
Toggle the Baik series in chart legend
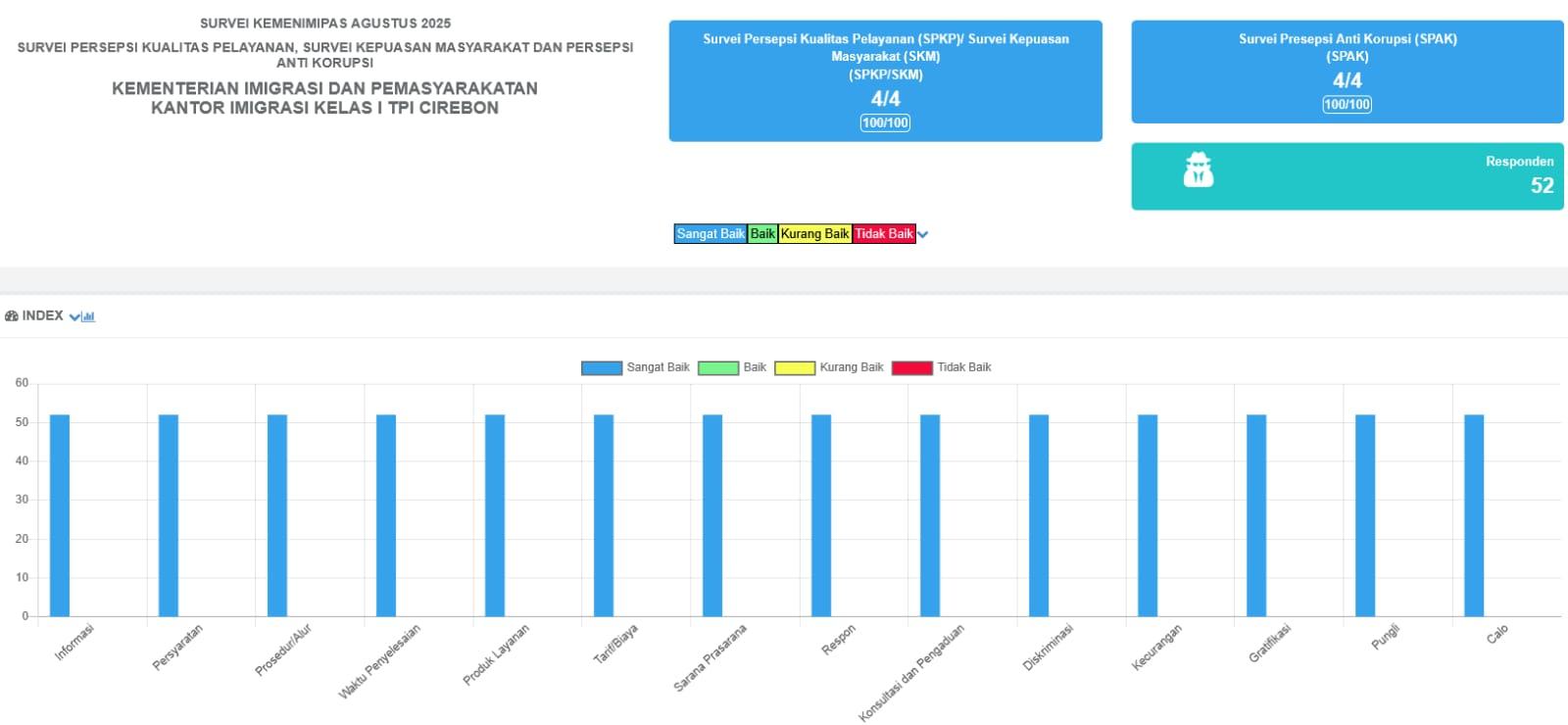pos(732,367)
